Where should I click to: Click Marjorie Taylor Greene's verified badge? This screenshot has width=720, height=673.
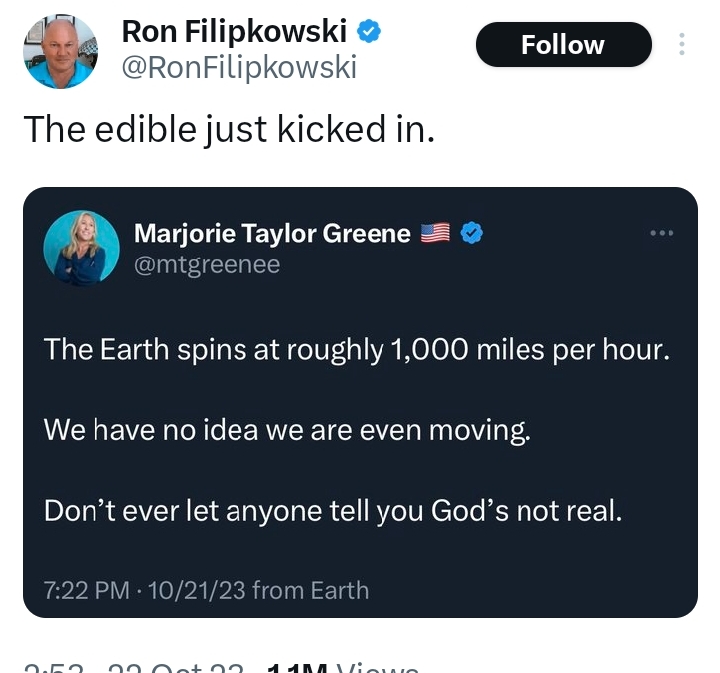472,234
